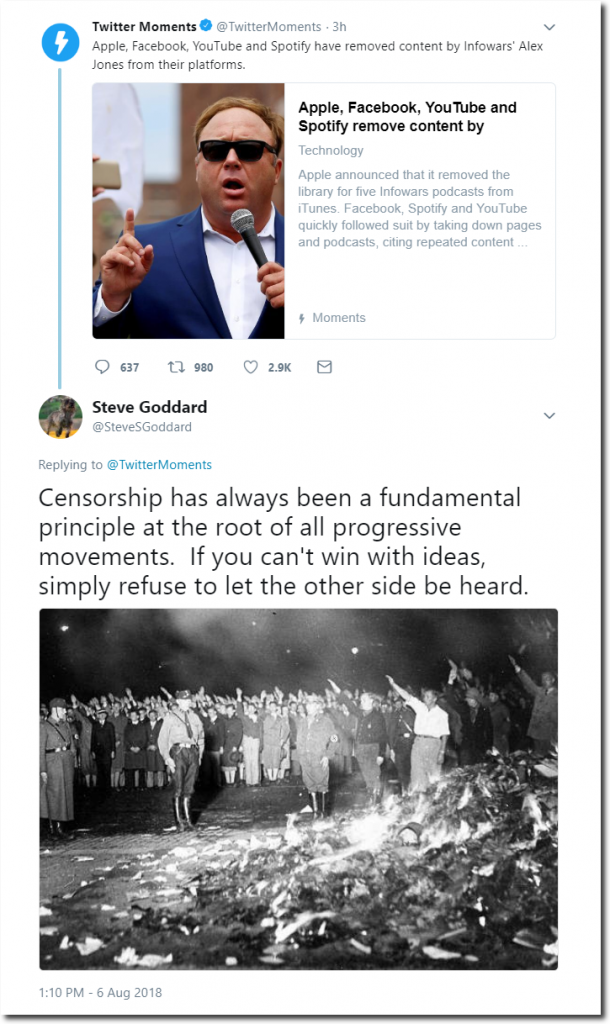This screenshot has height=1024, width=610.
Task: Click the small Moments bolt icon in card
Action: pos(302,319)
